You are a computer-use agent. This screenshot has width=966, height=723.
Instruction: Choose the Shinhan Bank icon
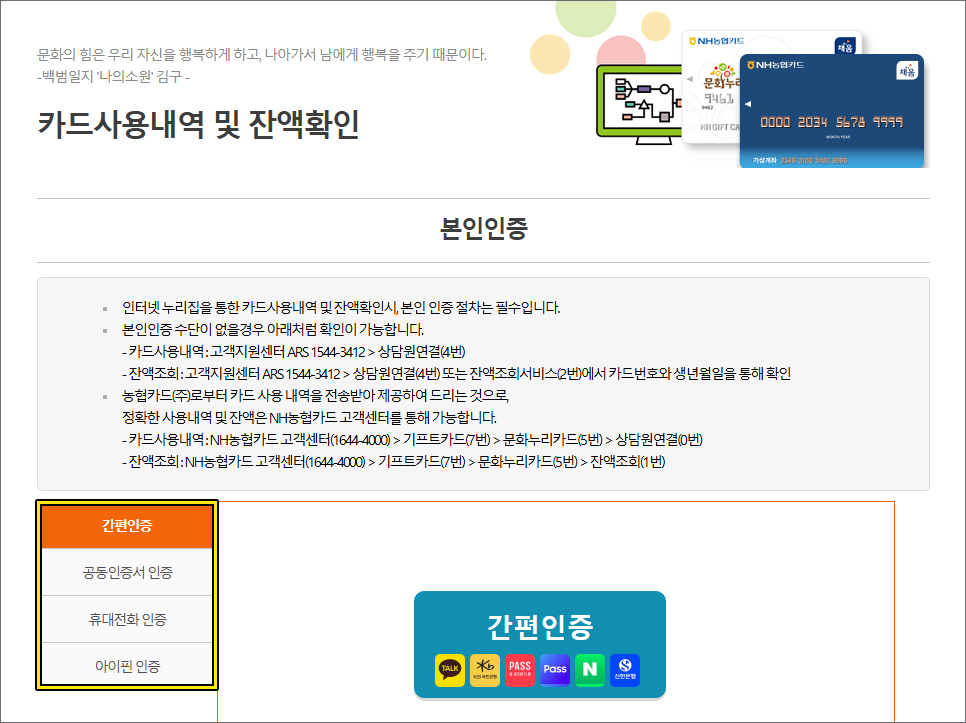click(625, 669)
